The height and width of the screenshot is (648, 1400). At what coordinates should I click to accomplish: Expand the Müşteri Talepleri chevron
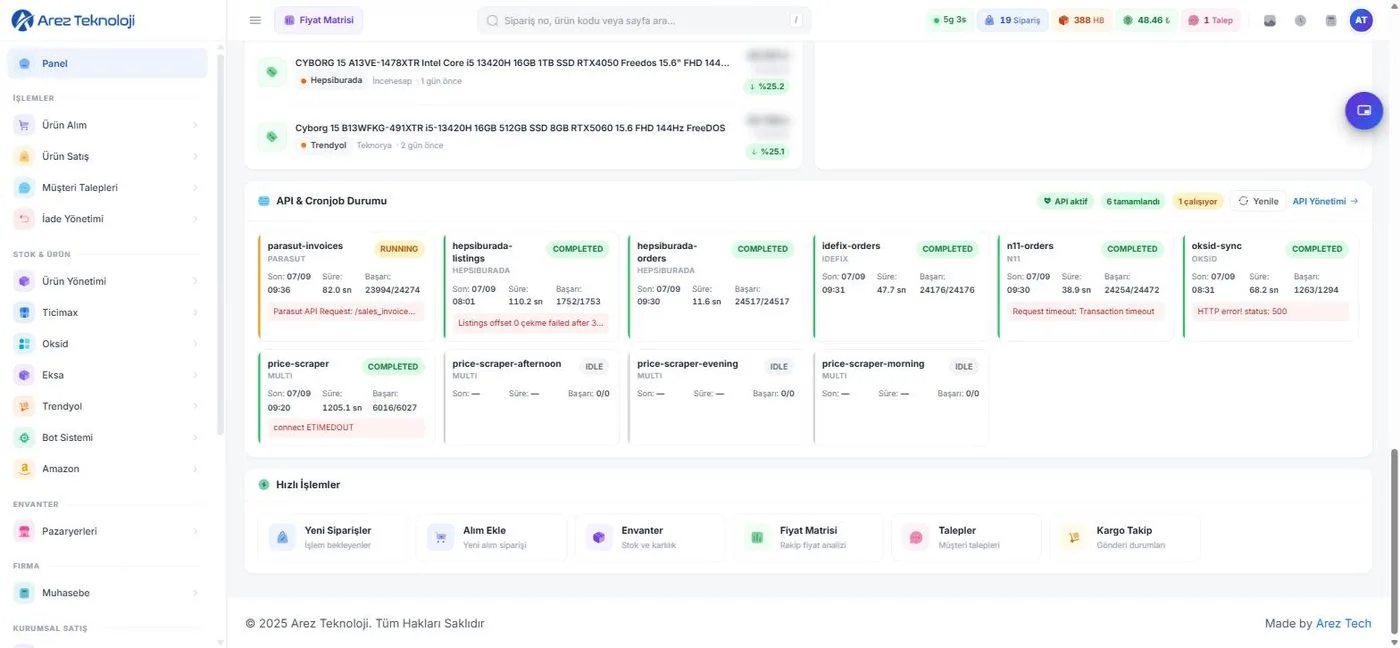(x=195, y=188)
